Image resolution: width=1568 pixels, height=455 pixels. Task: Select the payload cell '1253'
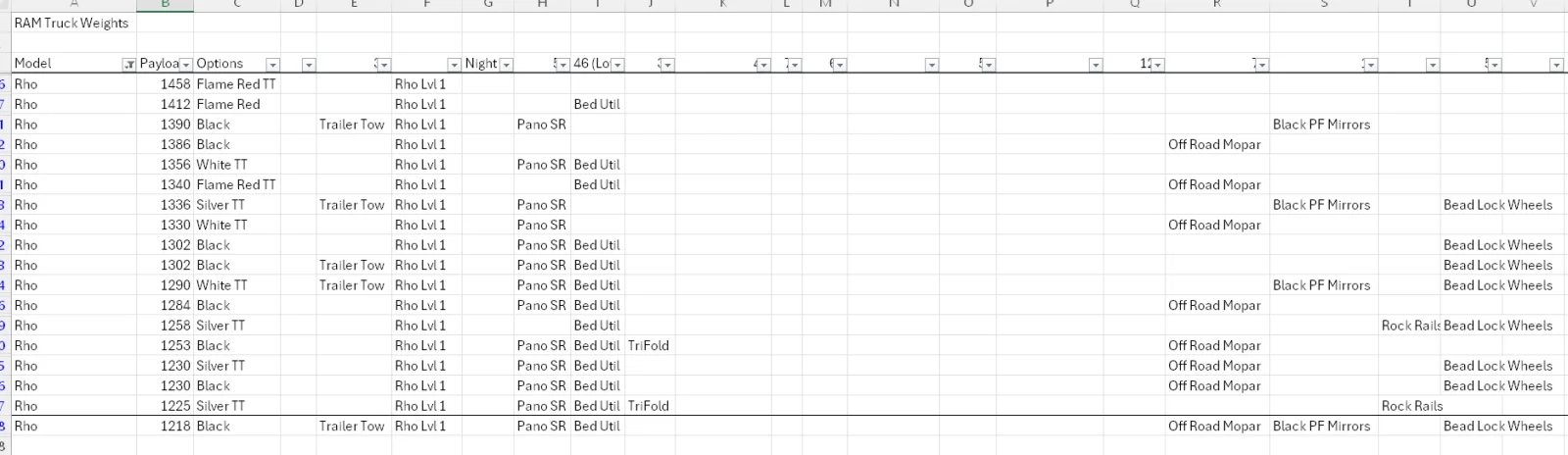175,345
